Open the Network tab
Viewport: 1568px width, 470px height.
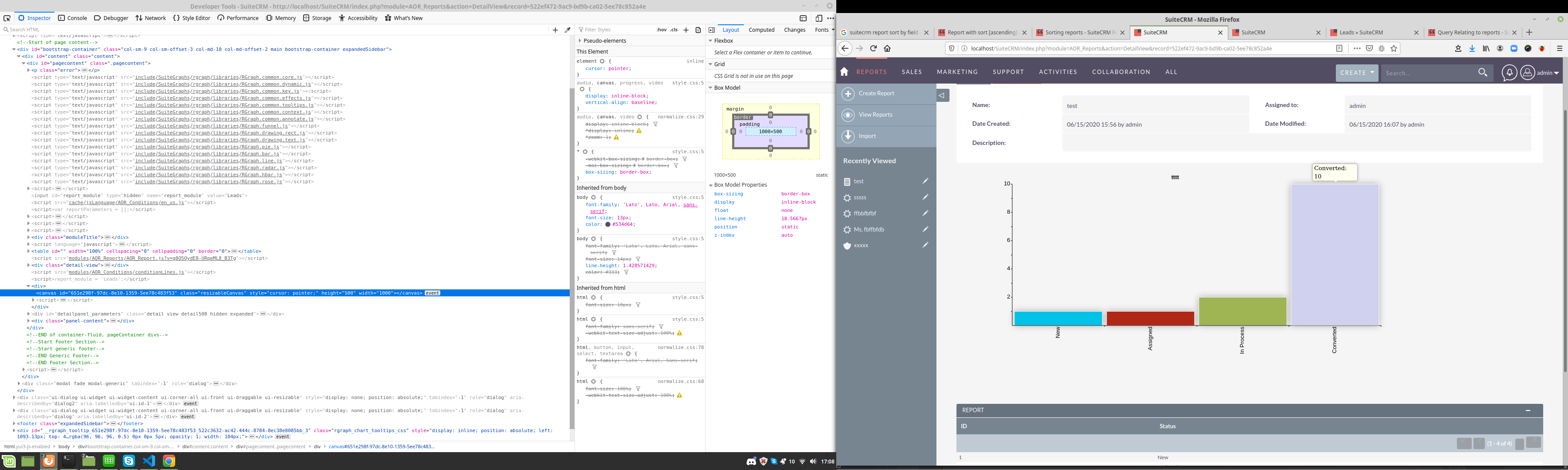(x=150, y=18)
